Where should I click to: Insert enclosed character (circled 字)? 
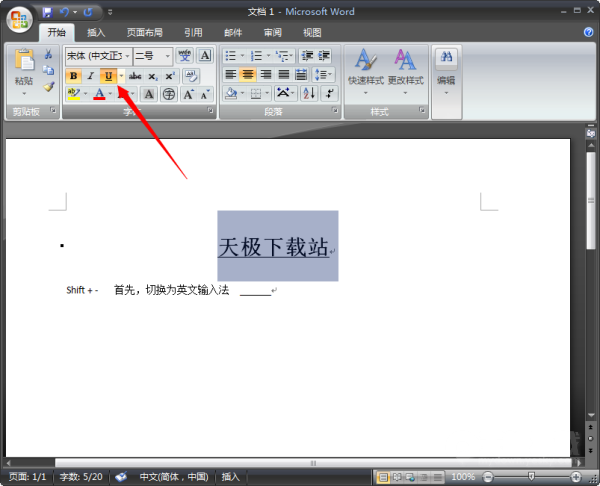pyautogui.click(x=168, y=94)
